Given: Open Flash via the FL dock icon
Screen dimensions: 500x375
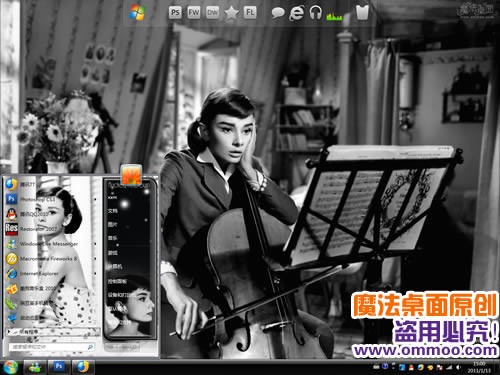Looking at the screenshot, I should coord(250,13).
